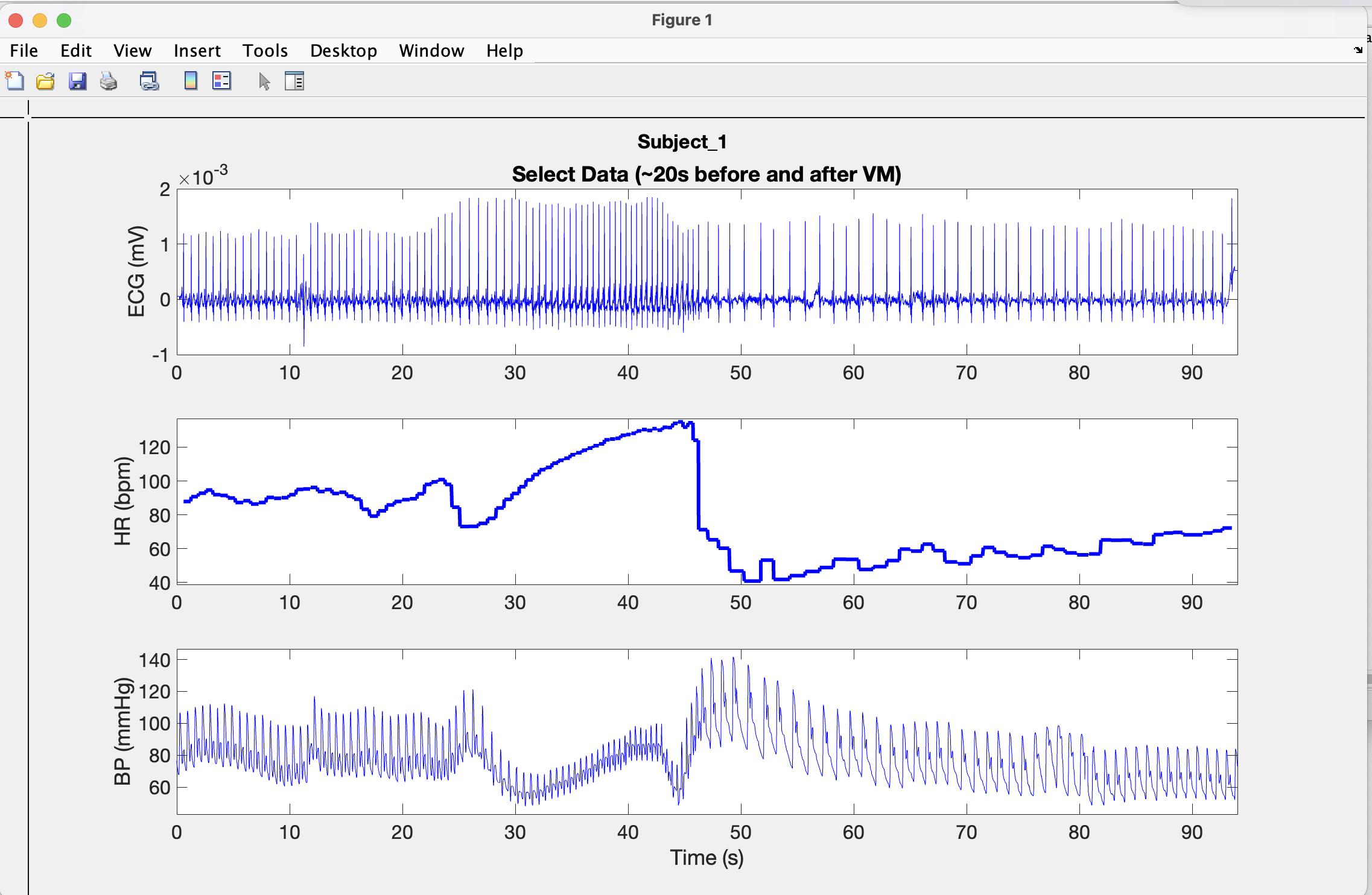Open the View menu
Viewport: 1372px width, 895px height.
tap(132, 51)
